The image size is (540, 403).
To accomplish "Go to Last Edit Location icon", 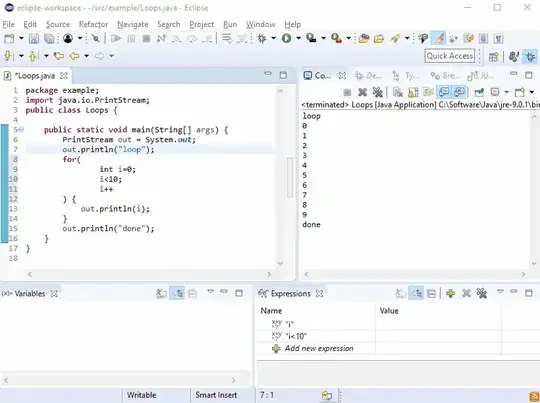I will tap(59, 55).
